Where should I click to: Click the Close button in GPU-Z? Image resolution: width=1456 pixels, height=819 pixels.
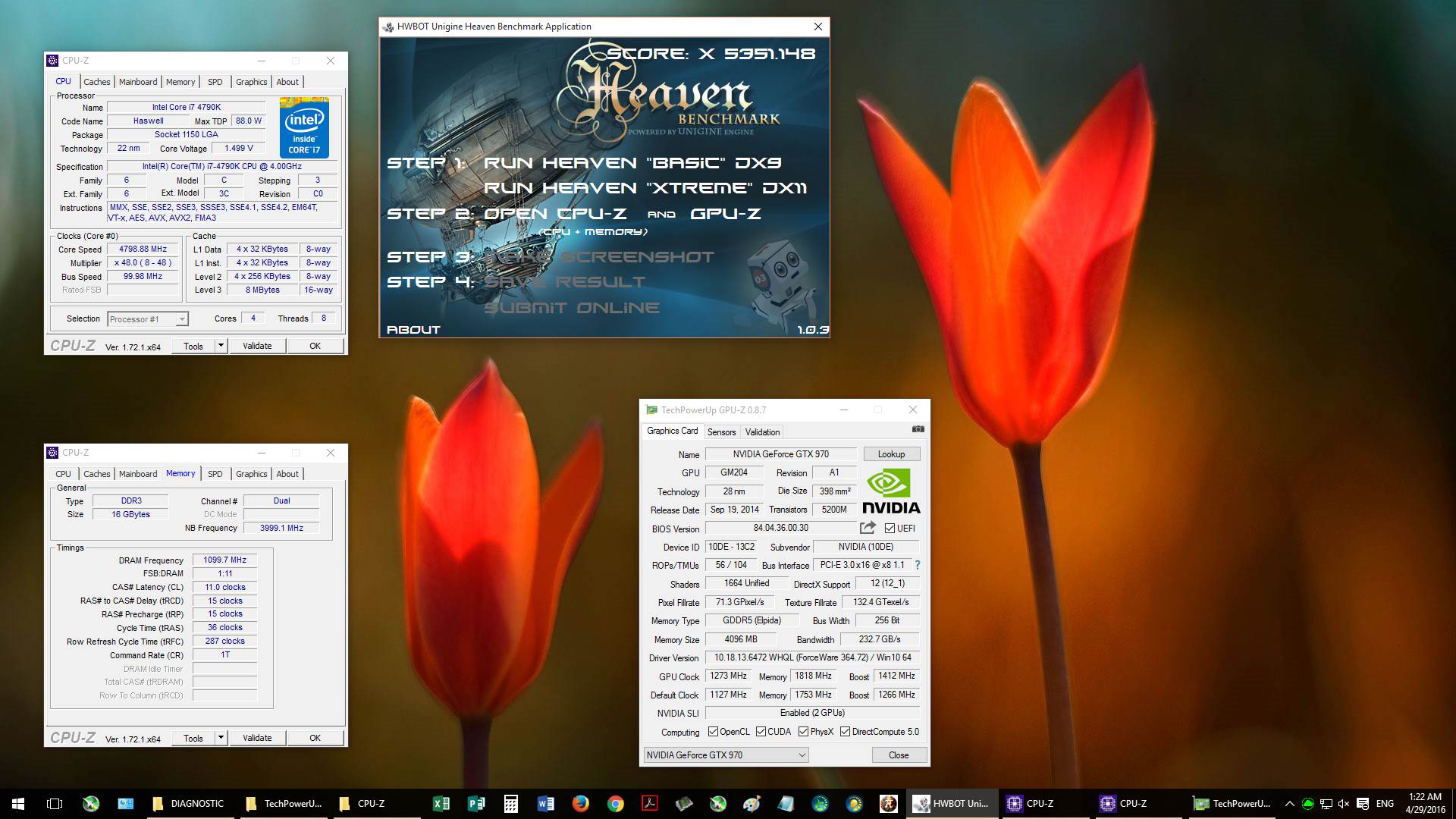coord(899,755)
